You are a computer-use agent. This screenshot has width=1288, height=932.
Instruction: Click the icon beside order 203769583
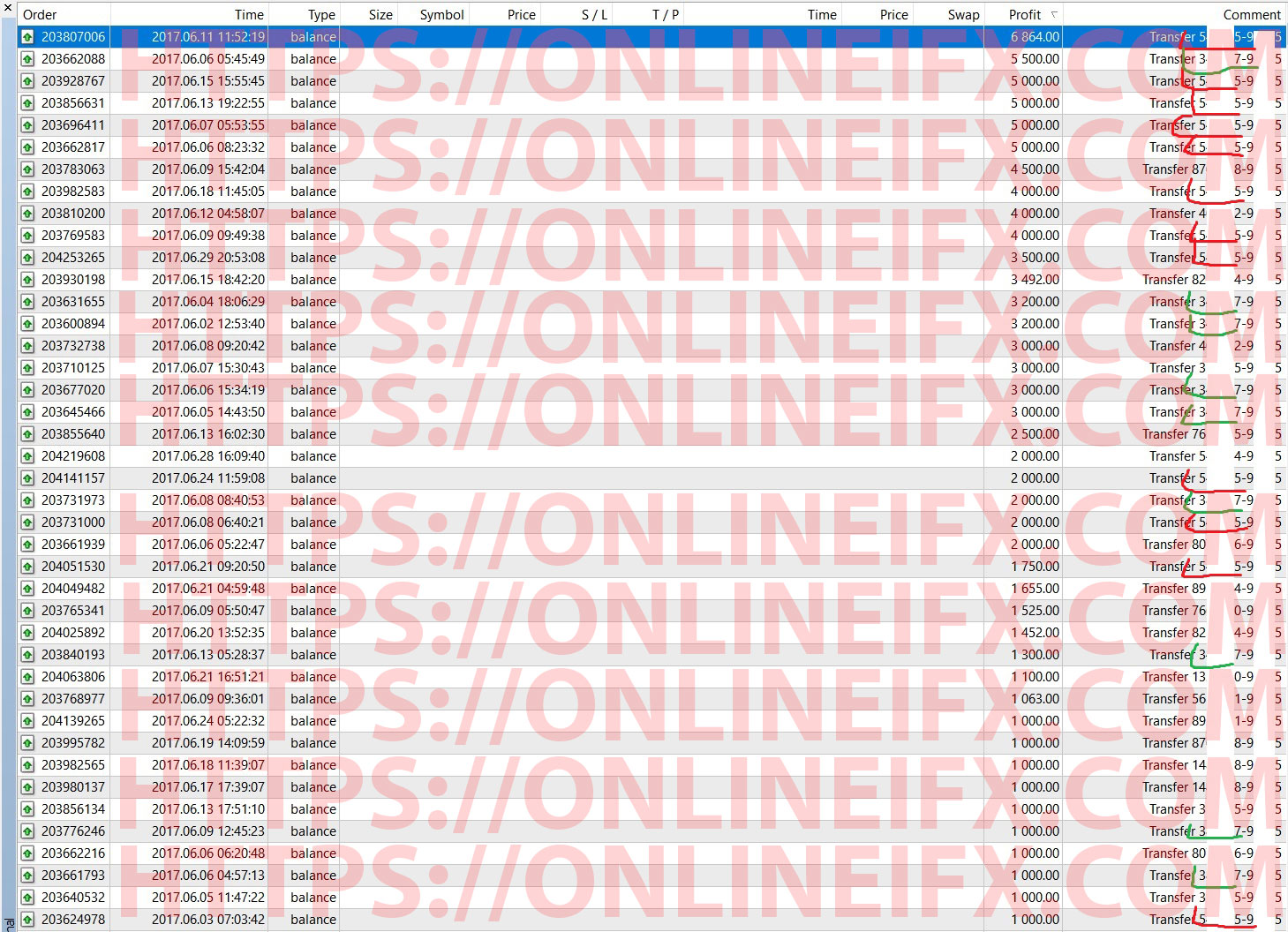pyautogui.click(x=28, y=236)
